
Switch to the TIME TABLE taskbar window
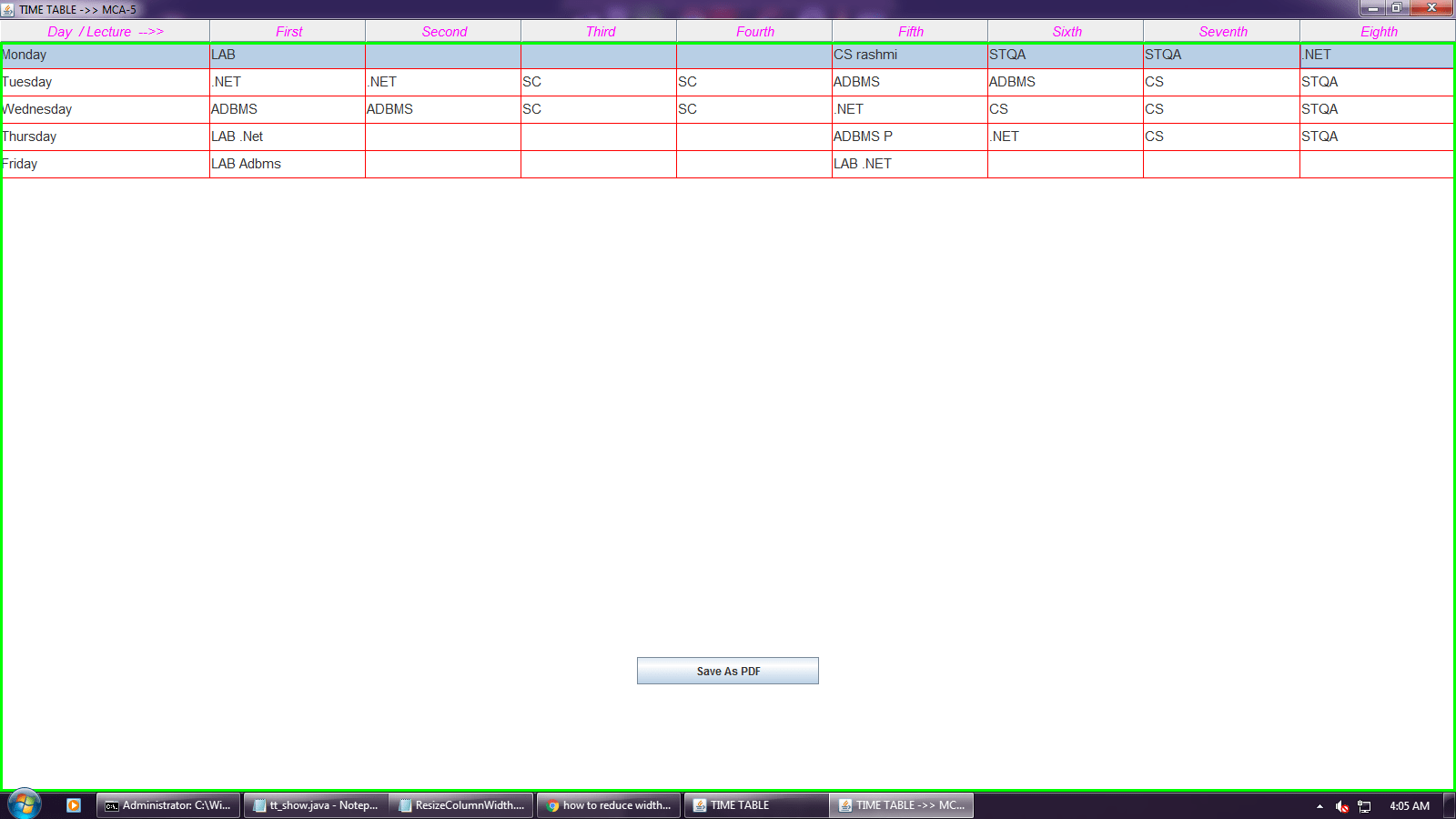[x=755, y=804]
